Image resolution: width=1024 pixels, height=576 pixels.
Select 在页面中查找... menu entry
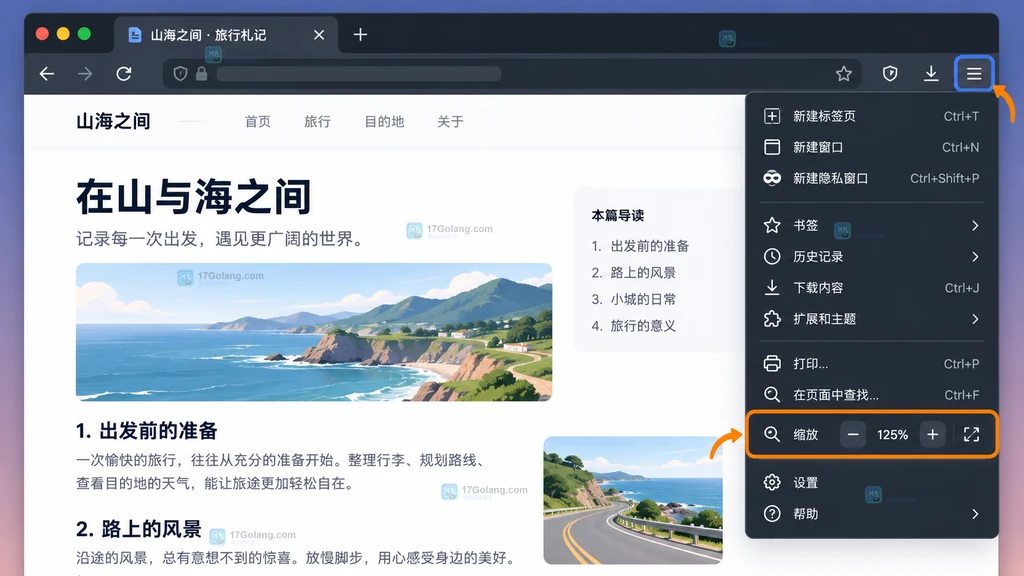click(871, 395)
